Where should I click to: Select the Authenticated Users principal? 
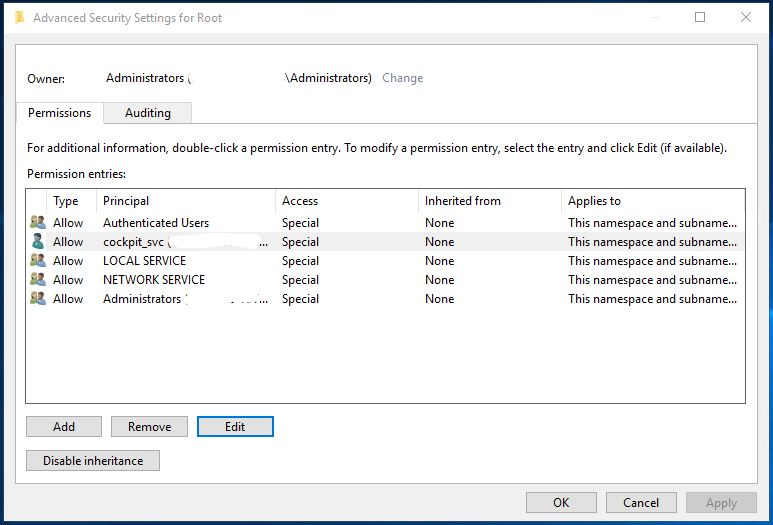point(156,223)
